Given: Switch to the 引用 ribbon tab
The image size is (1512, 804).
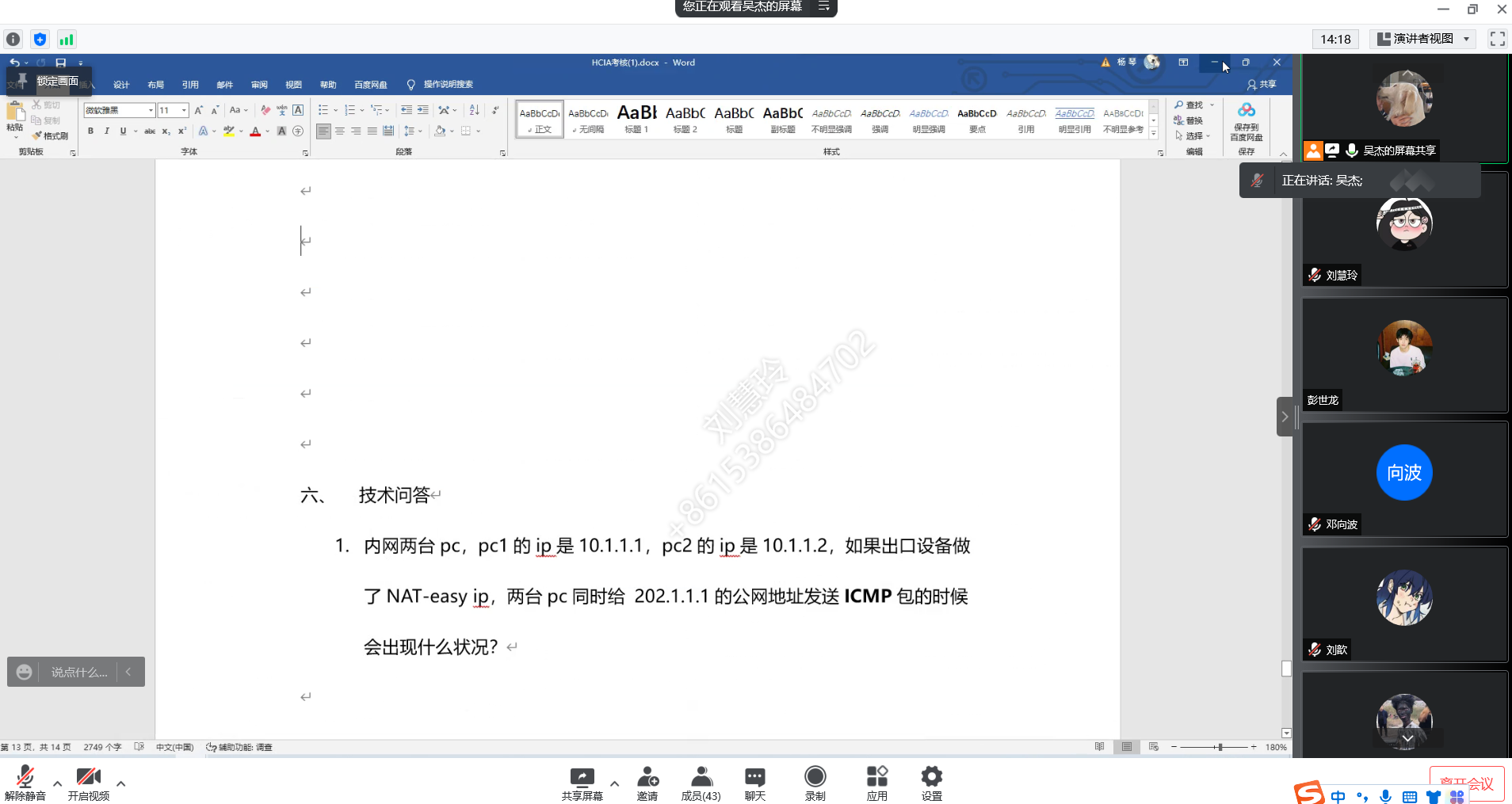Looking at the screenshot, I should tap(190, 85).
